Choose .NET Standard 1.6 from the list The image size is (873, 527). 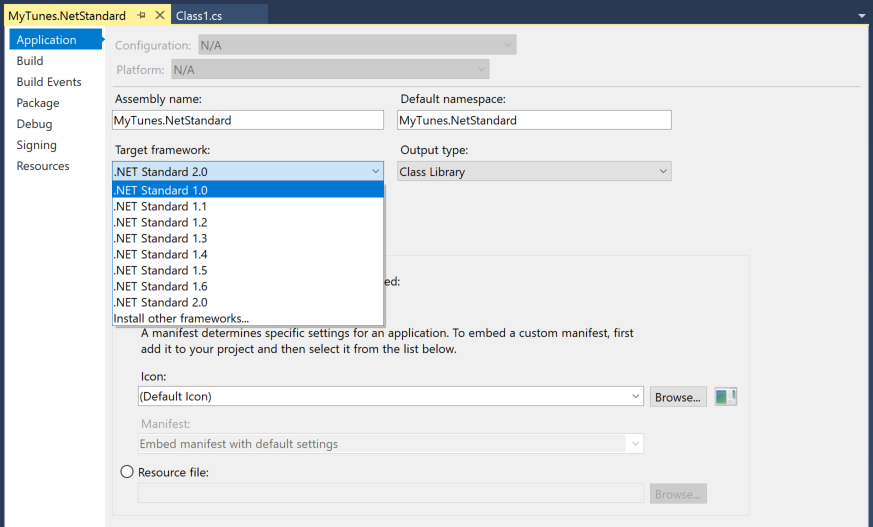[x=248, y=287]
